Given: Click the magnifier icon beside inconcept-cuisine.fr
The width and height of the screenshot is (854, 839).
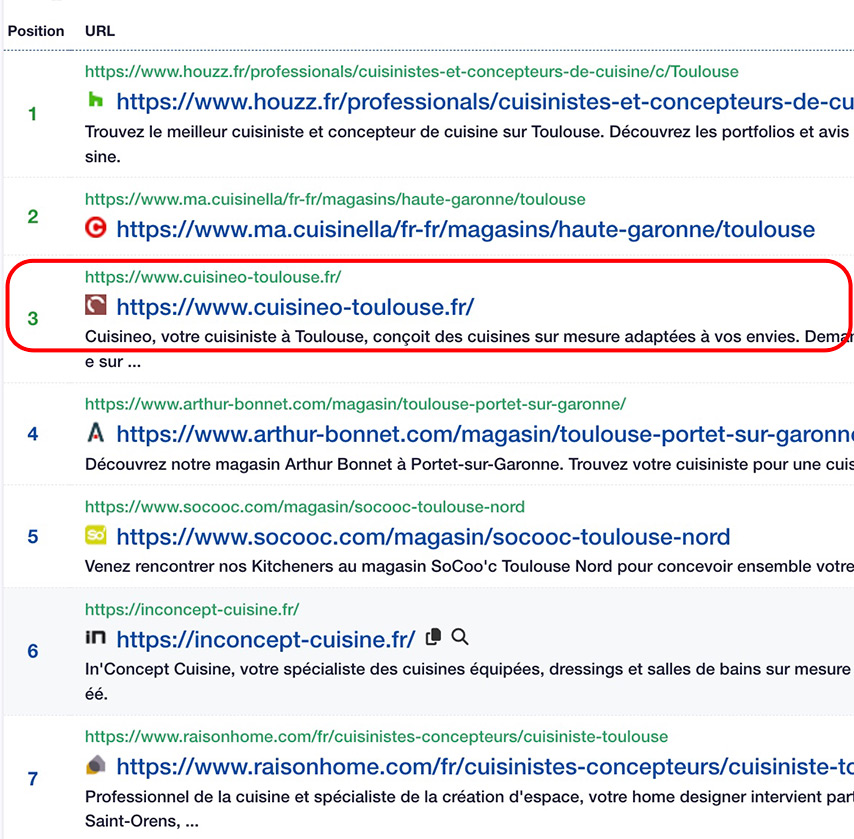Looking at the screenshot, I should click(460, 637).
